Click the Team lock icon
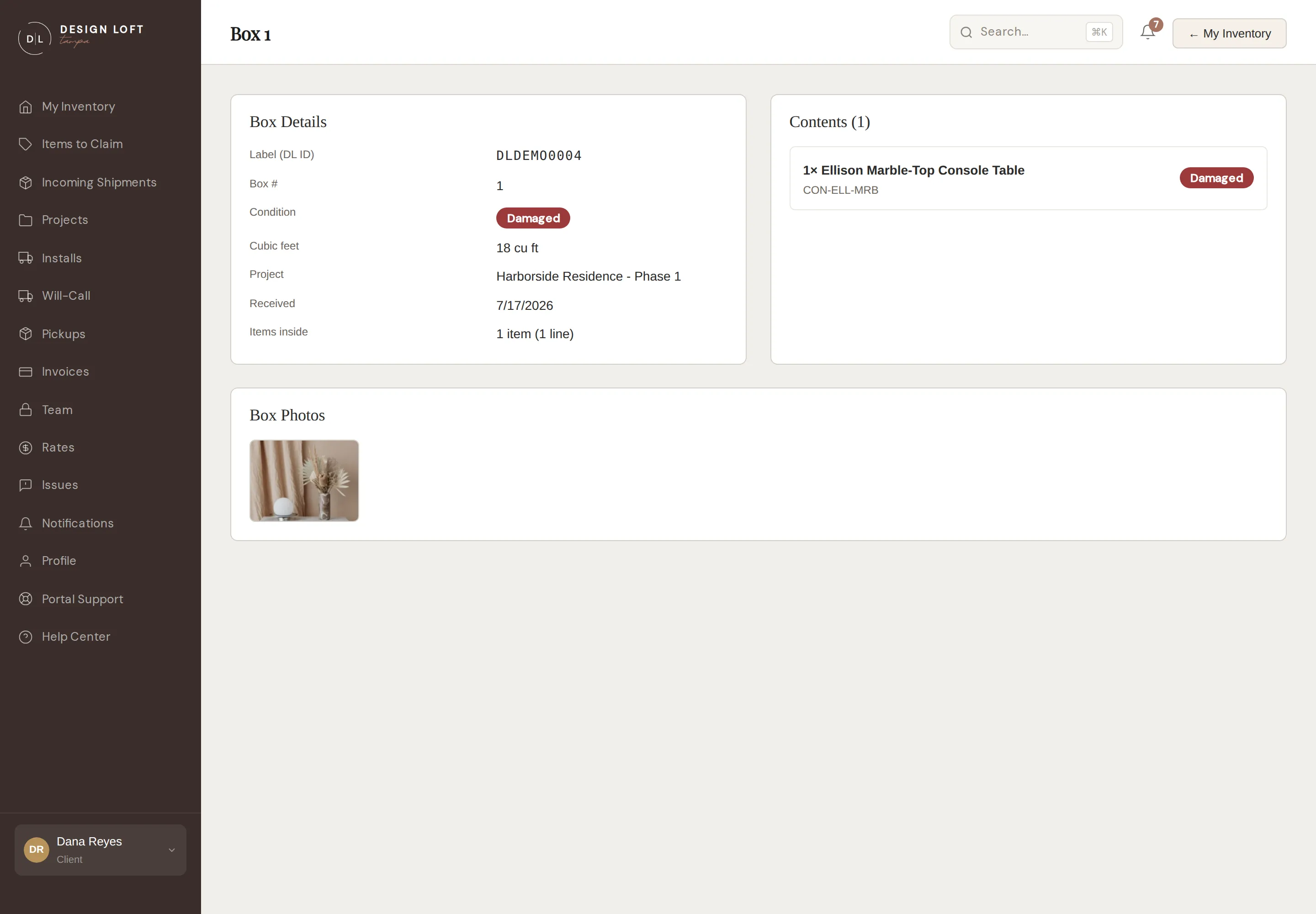Viewport: 1316px width, 914px height. [x=25, y=410]
